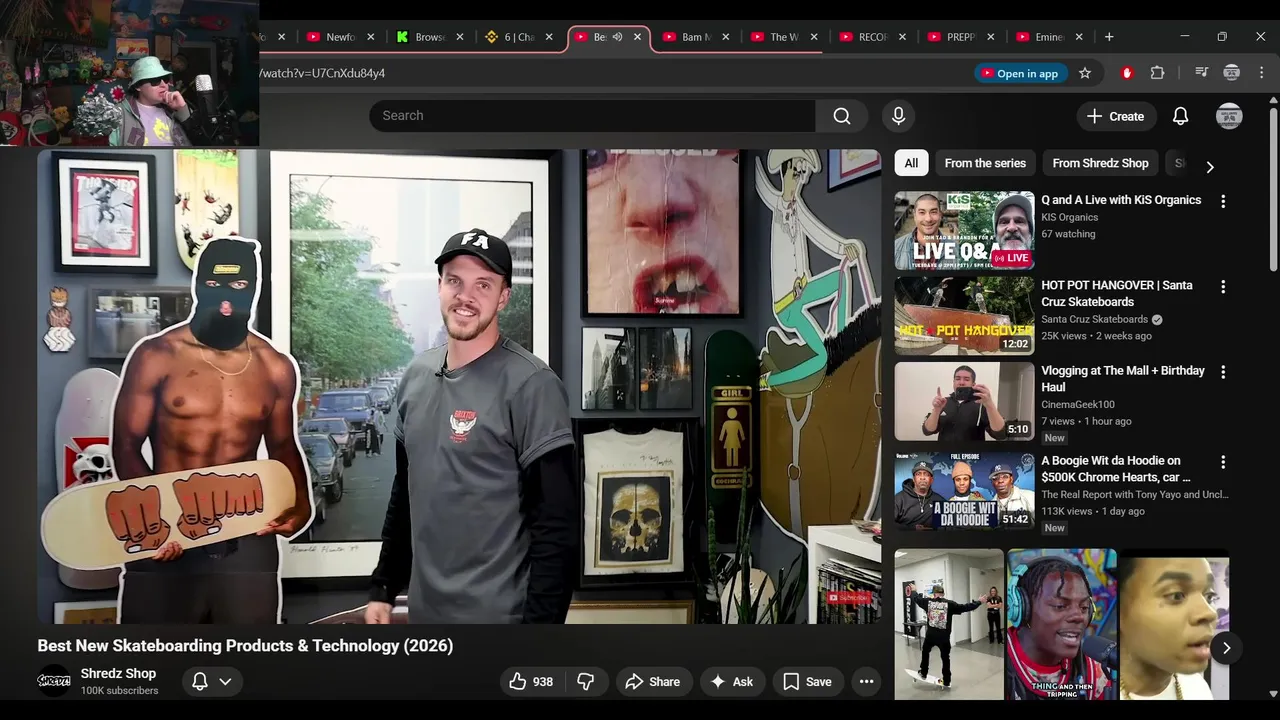
Task: Save the video to a playlist
Action: [807, 682]
